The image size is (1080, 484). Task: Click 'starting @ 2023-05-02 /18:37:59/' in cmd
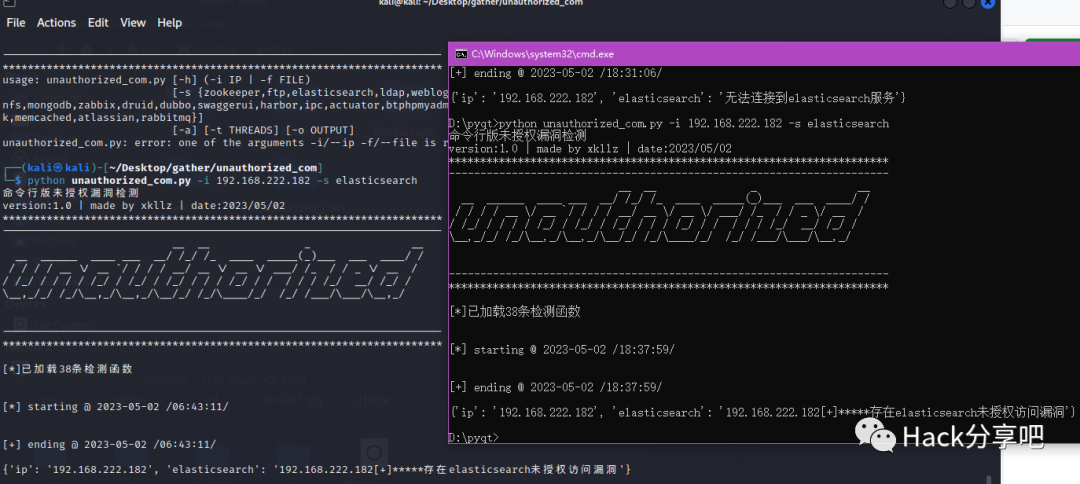tap(561, 350)
